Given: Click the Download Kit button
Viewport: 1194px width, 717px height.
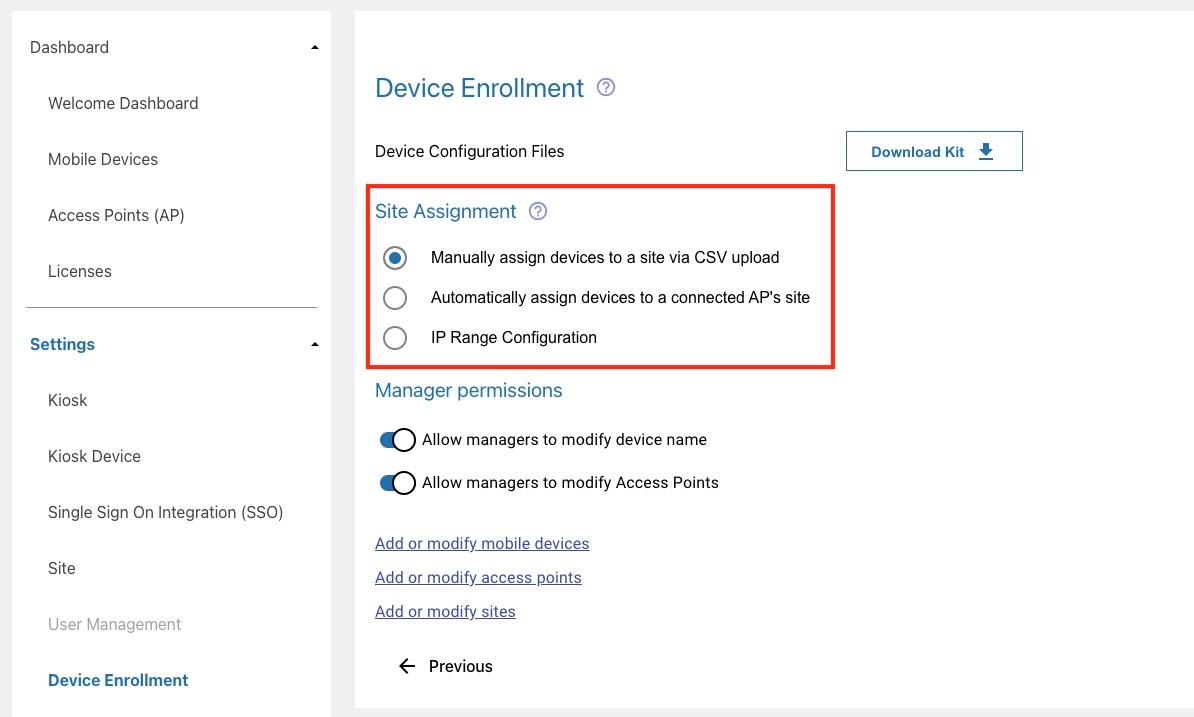Looking at the screenshot, I should 933,151.
